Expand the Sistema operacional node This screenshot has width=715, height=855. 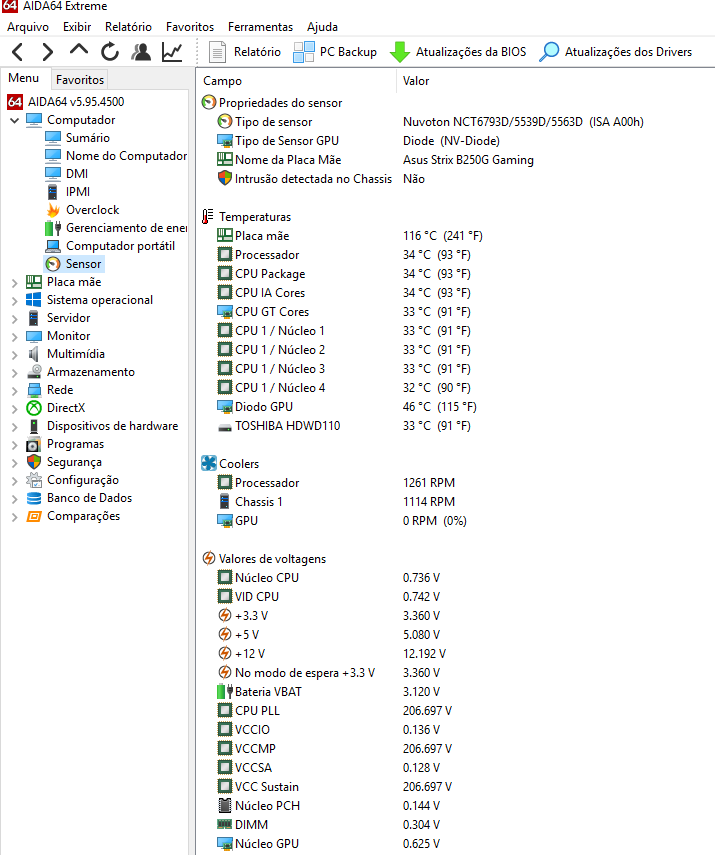(15, 300)
